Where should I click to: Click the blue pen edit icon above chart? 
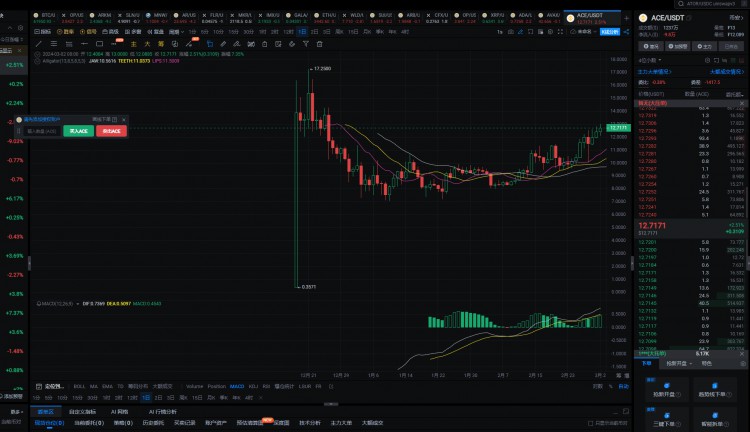[x=520, y=32]
